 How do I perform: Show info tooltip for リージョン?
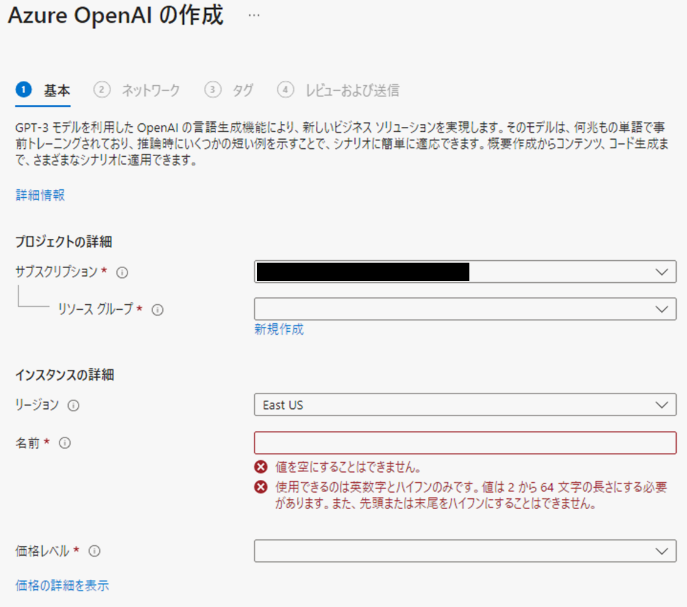74,405
